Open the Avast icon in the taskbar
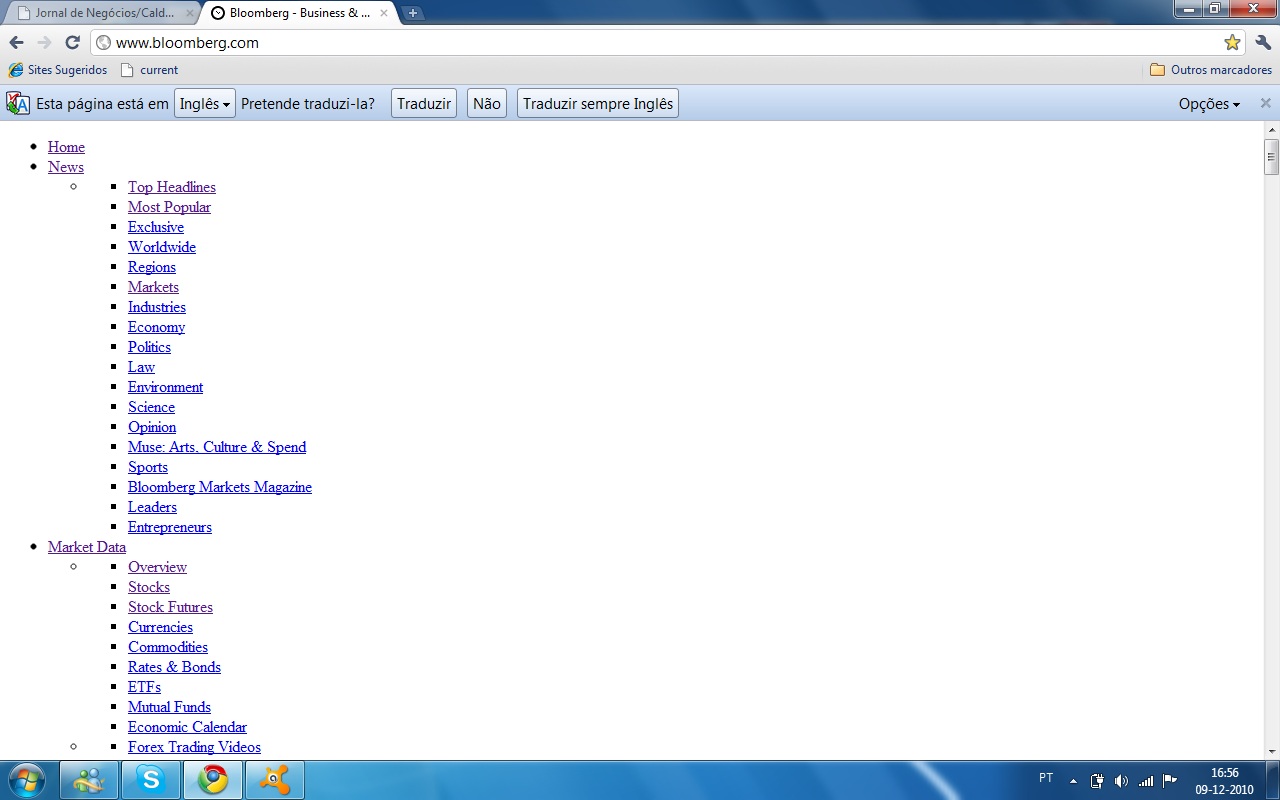 [274, 780]
